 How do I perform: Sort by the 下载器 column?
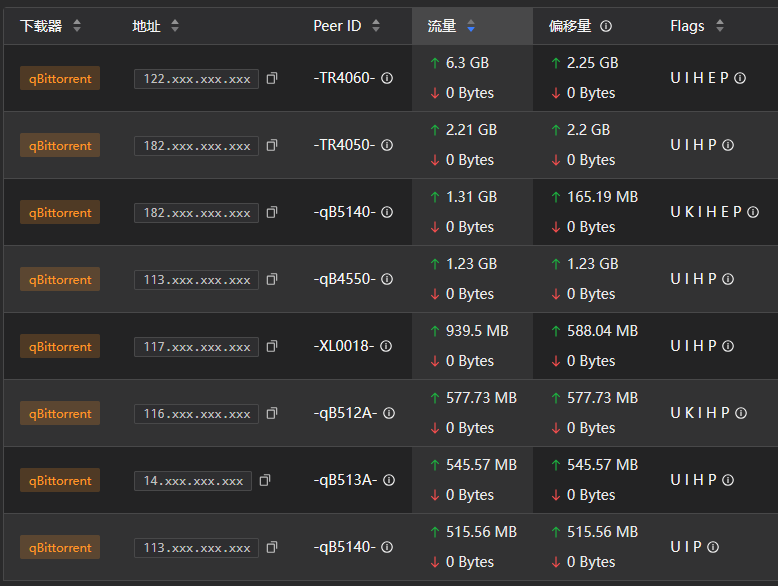pyautogui.click(x=76, y=26)
